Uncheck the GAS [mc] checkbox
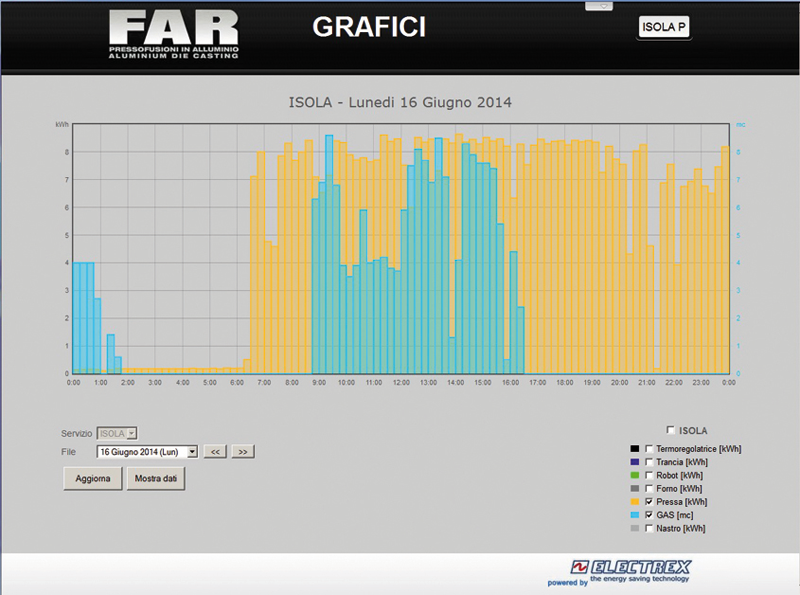 (x=650, y=514)
